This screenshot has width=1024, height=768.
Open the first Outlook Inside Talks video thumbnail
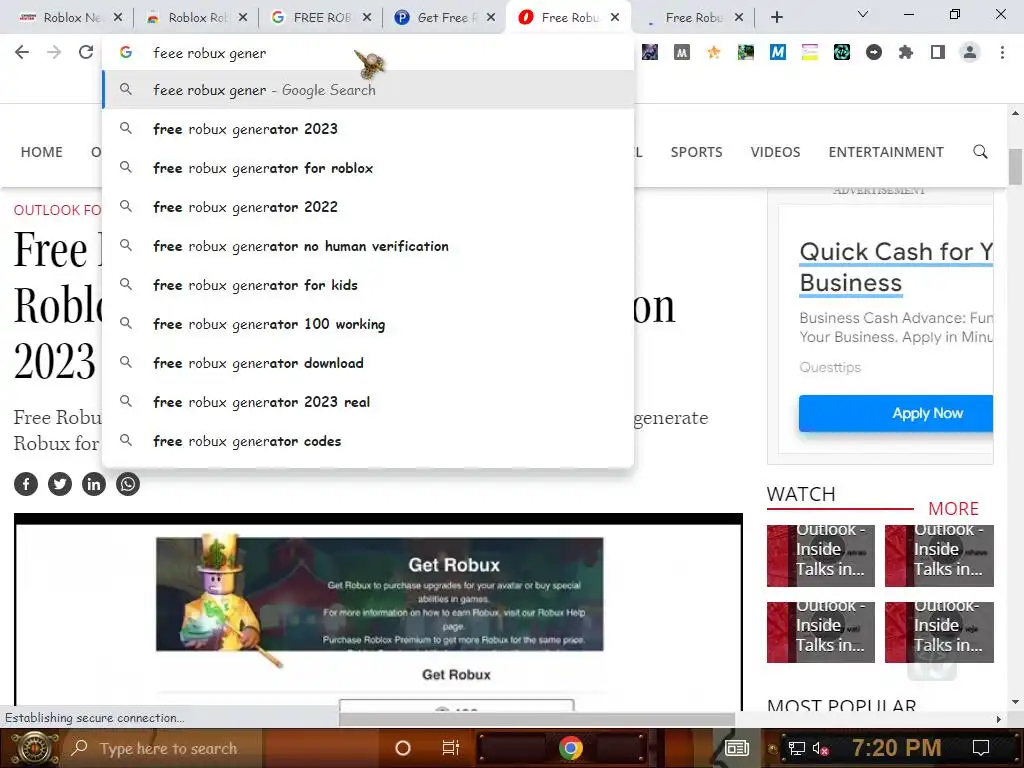821,556
